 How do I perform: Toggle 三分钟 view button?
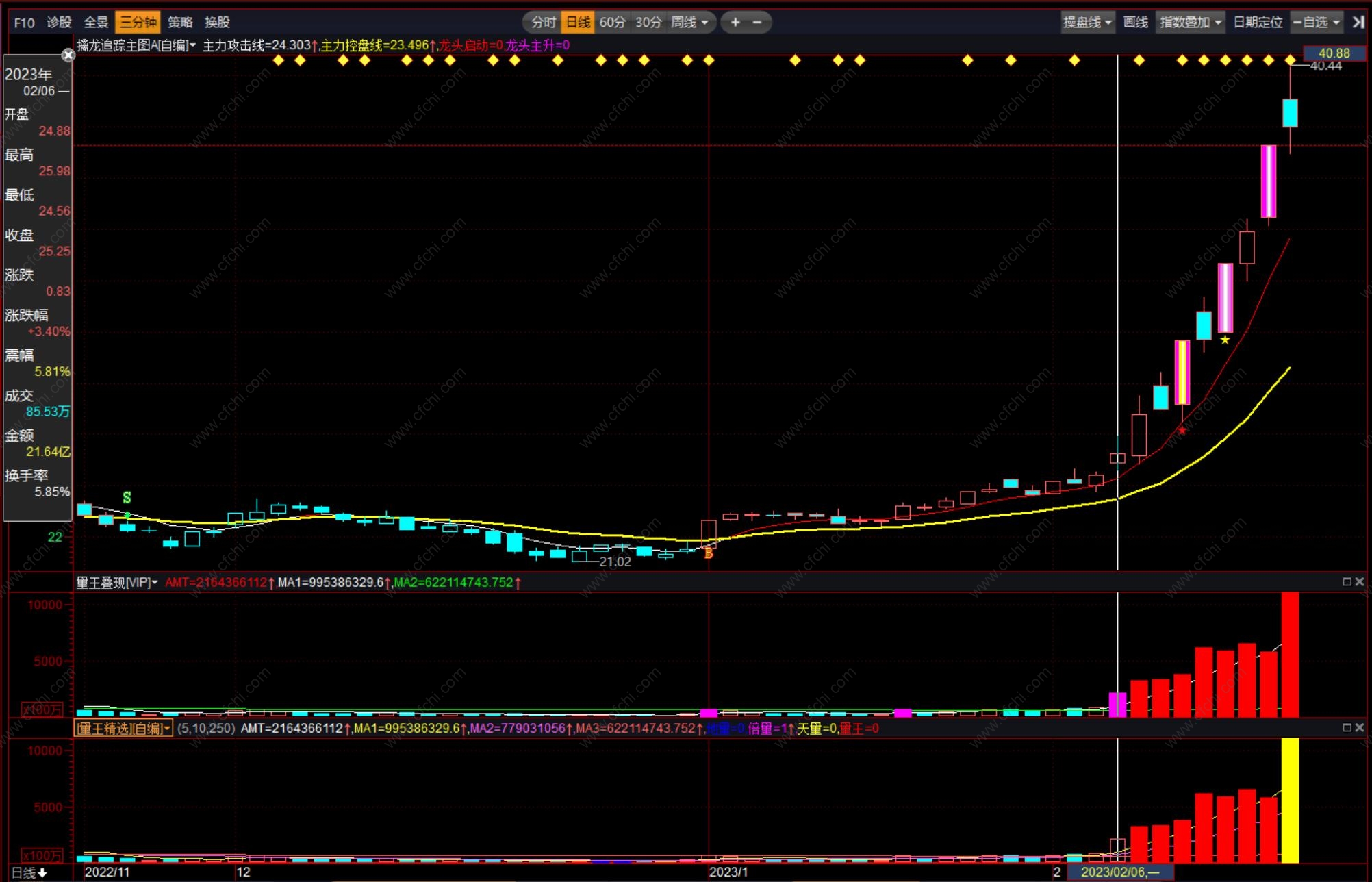(x=138, y=22)
